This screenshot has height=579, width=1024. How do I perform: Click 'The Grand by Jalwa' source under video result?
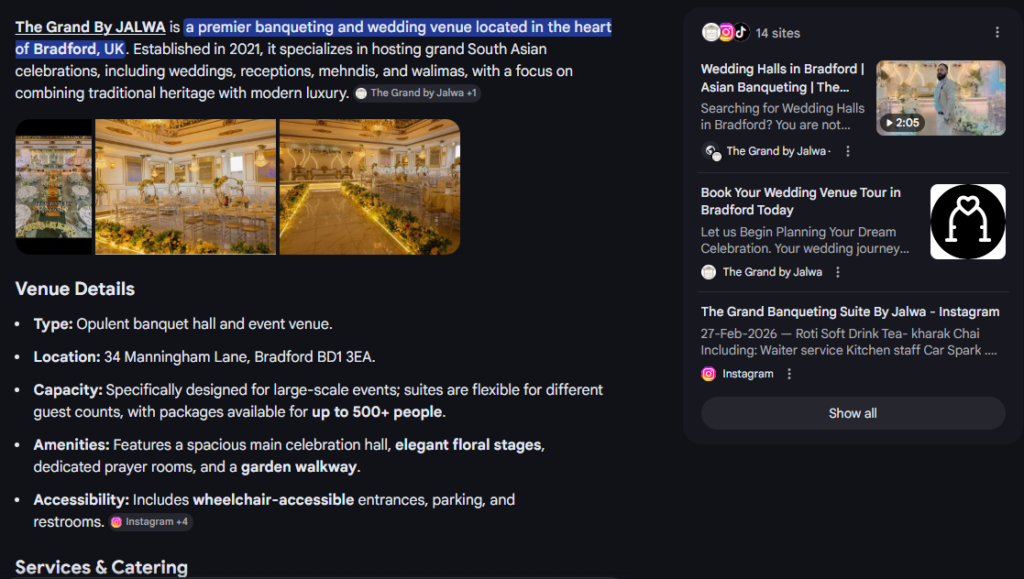pyautogui.click(x=776, y=152)
